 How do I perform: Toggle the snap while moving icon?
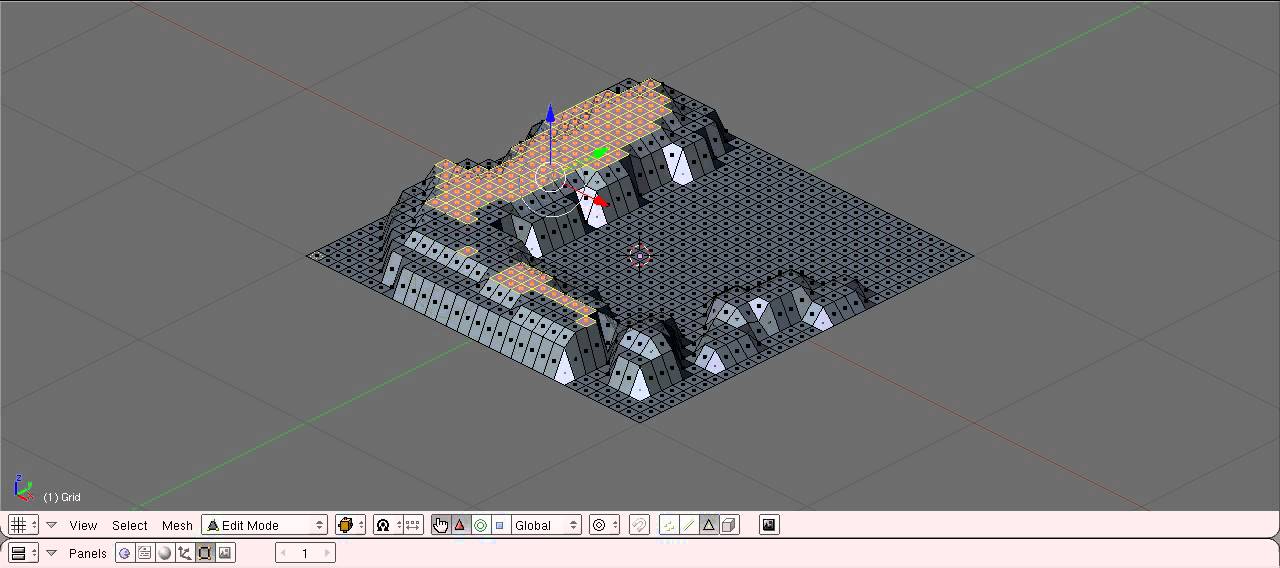pyautogui.click(x=640, y=525)
